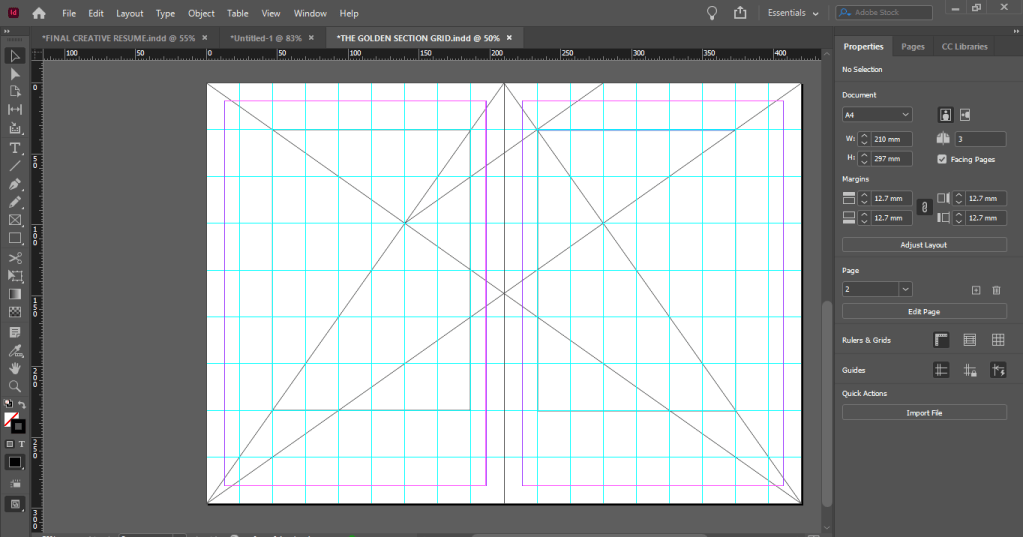Switch to FINAL CREATIVE RESUME.indd tab
The width and height of the screenshot is (1023, 537).
coord(118,37)
